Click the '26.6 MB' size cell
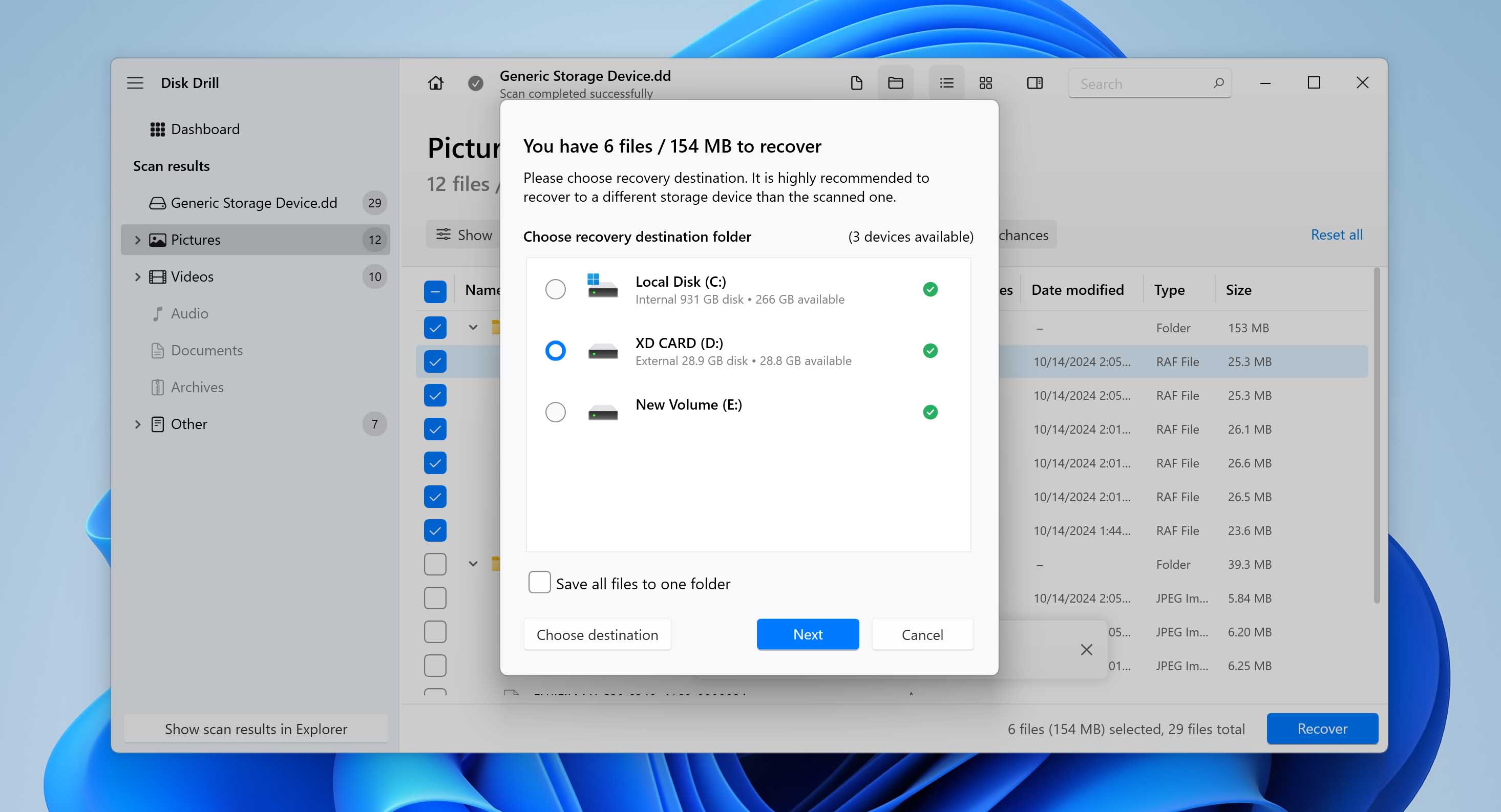 (1249, 463)
